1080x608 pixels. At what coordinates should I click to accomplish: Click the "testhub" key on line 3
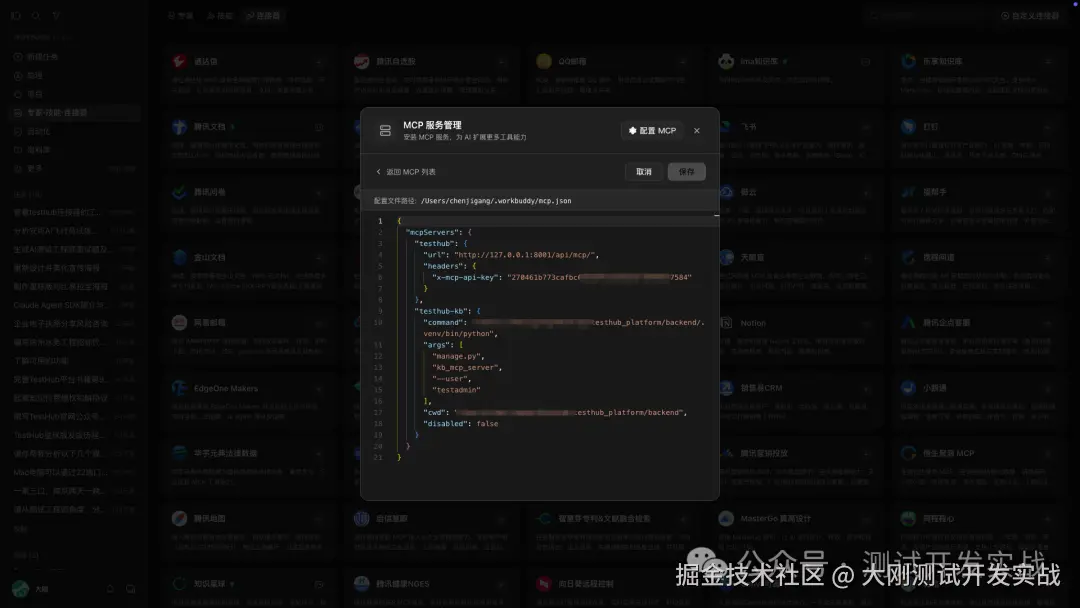point(435,244)
